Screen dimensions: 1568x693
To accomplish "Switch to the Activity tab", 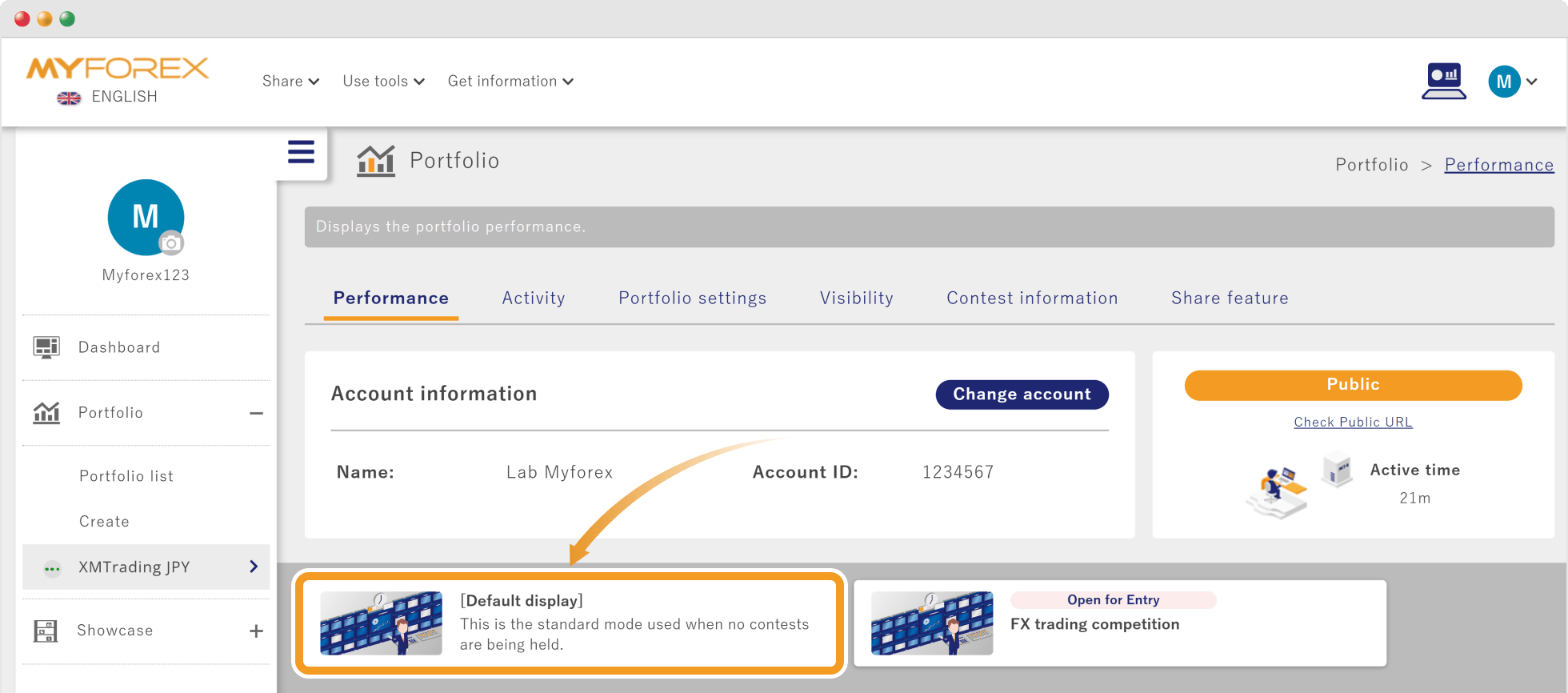I will tap(534, 298).
